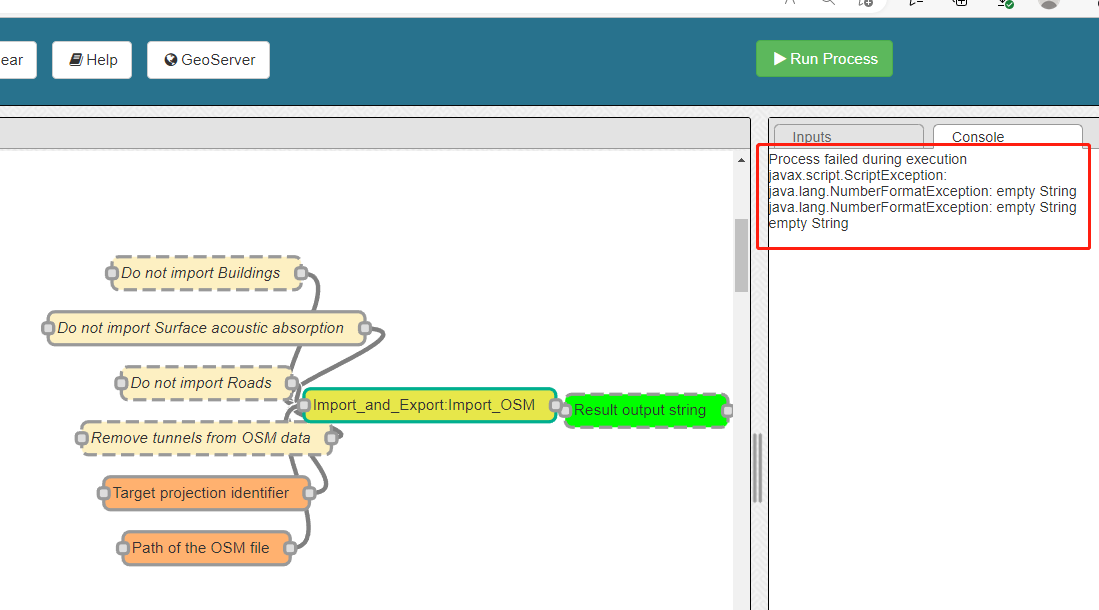Click the input port of Do not import Roads
This screenshot has width=1099, height=610.
(x=121, y=383)
